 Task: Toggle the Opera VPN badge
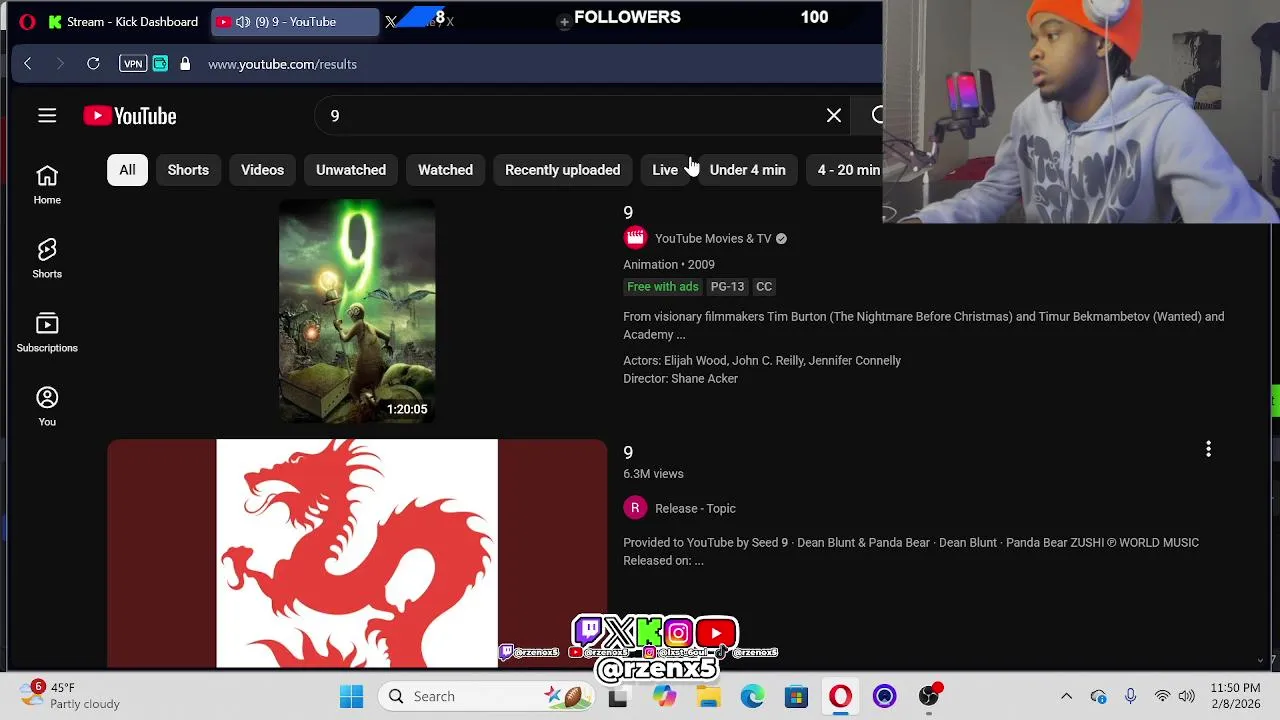(132, 64)
